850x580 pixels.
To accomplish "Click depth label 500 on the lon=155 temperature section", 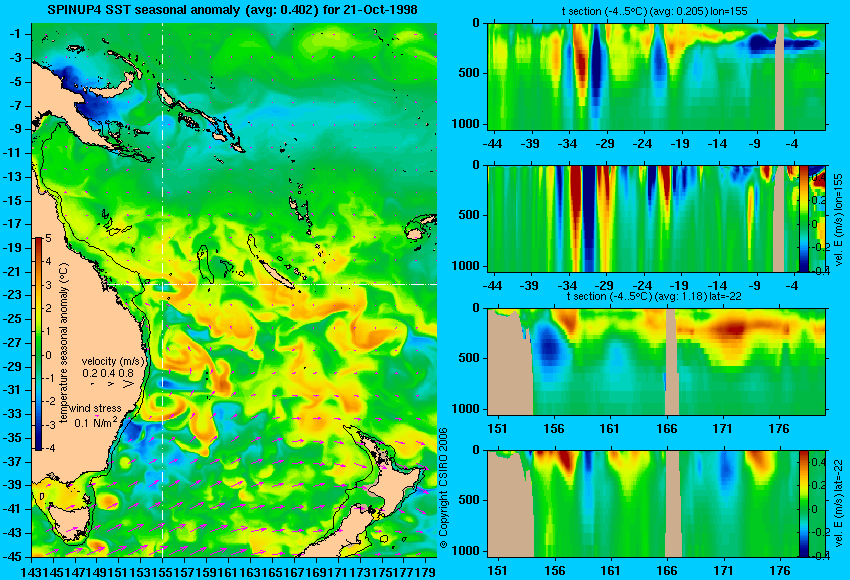I will pos(469,73).
